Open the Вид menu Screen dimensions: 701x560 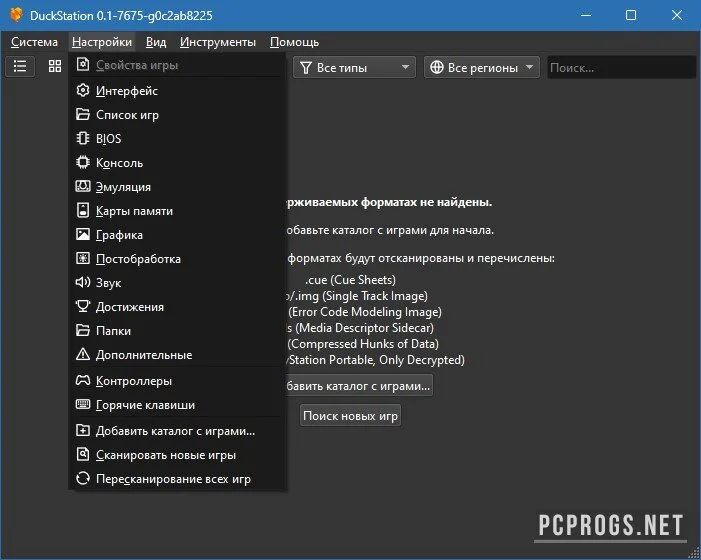(156, 42)
